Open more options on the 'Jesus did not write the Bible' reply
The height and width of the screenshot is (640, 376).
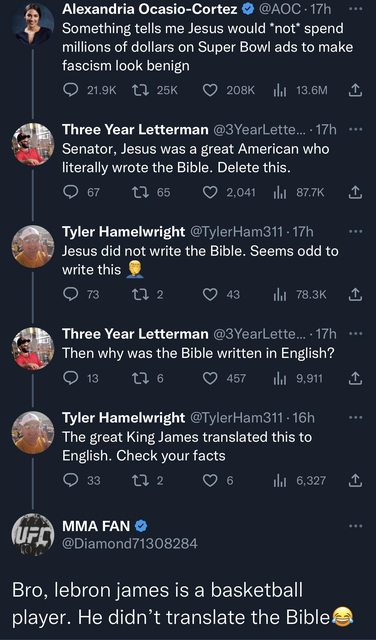356,232
